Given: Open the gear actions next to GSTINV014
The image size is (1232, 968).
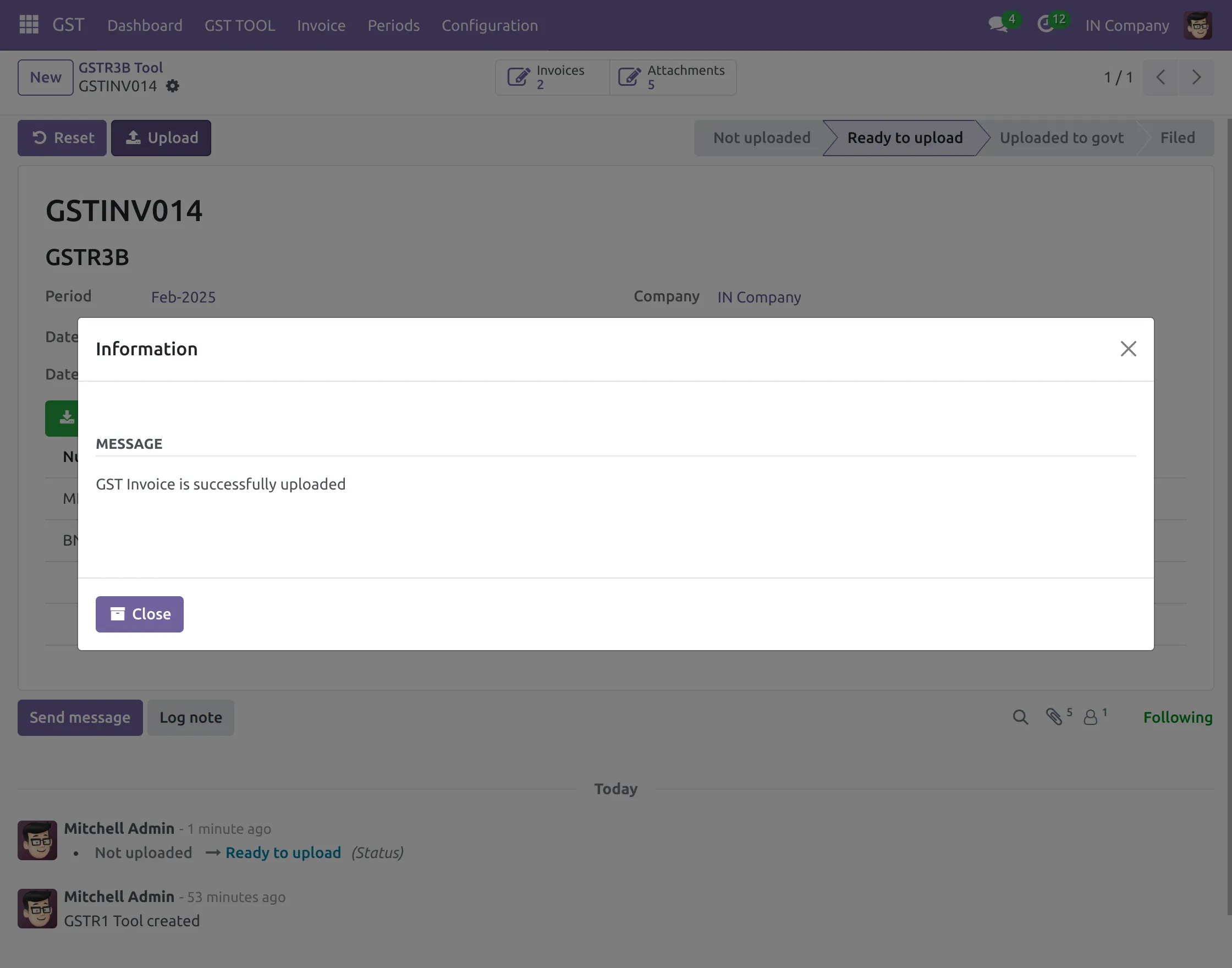Looking at the screenshot, I should 173,86.
